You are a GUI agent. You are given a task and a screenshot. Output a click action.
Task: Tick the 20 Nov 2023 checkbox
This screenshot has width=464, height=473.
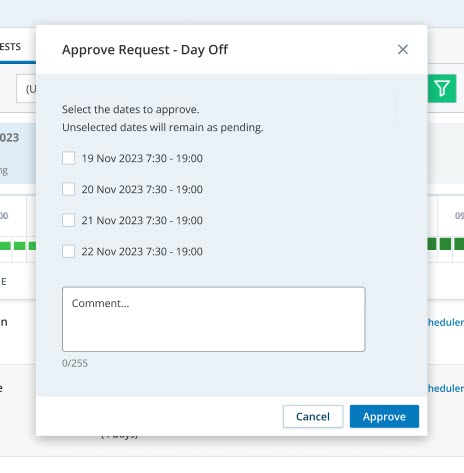click(x=68, y=189)
